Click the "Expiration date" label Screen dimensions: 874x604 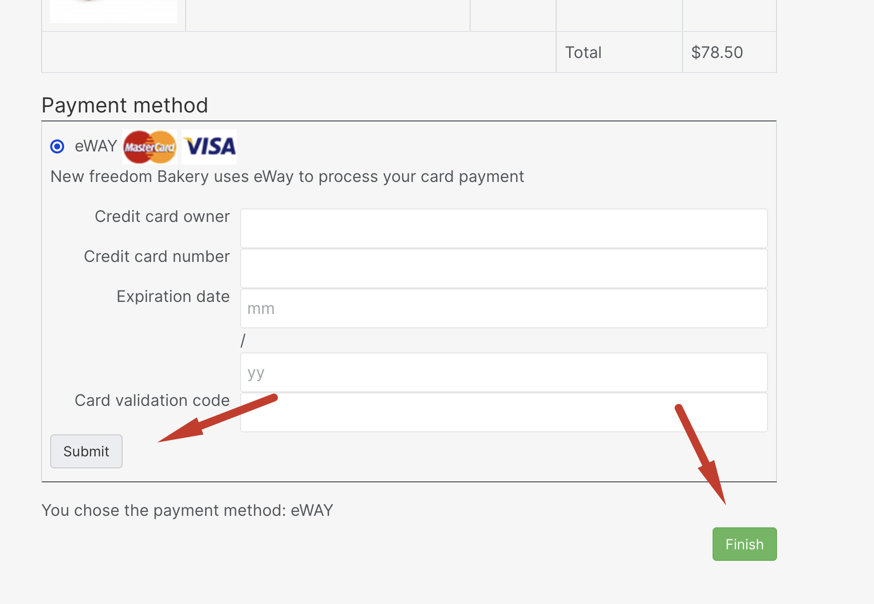point(173,296)
